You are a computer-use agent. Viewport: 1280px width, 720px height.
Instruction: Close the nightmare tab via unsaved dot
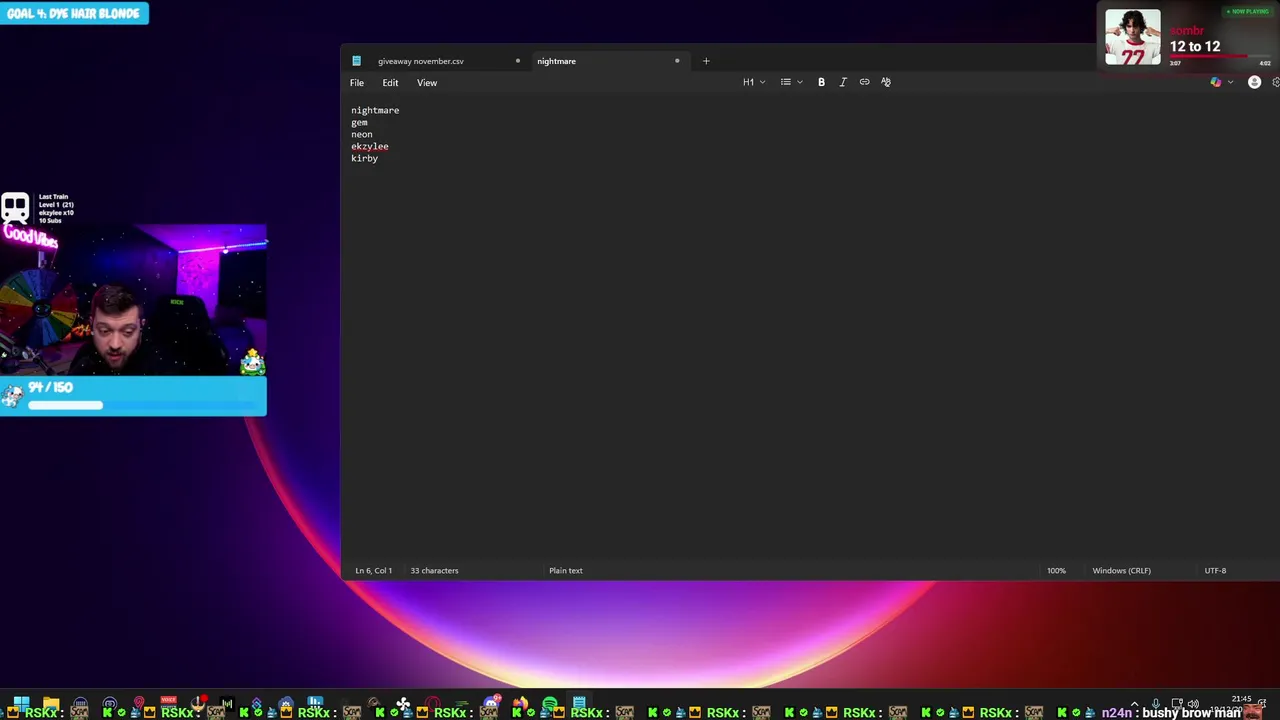tap(677, 61)
